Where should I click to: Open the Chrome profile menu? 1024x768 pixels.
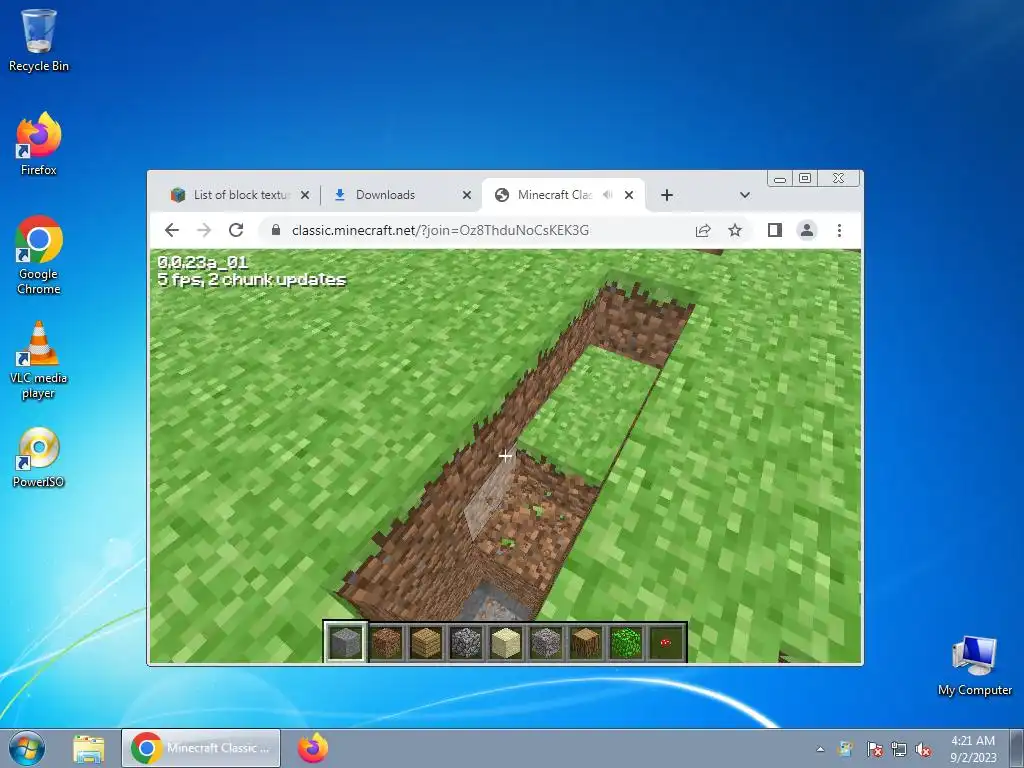pyautogui.click(x=807, y=230)
